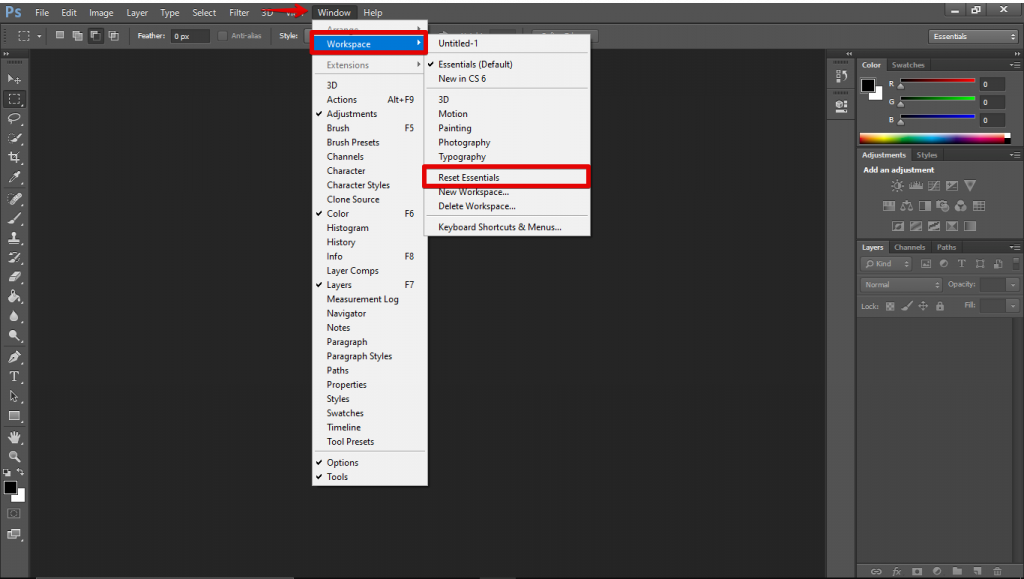Choose the Eyedropper tool

pos(15,177)
